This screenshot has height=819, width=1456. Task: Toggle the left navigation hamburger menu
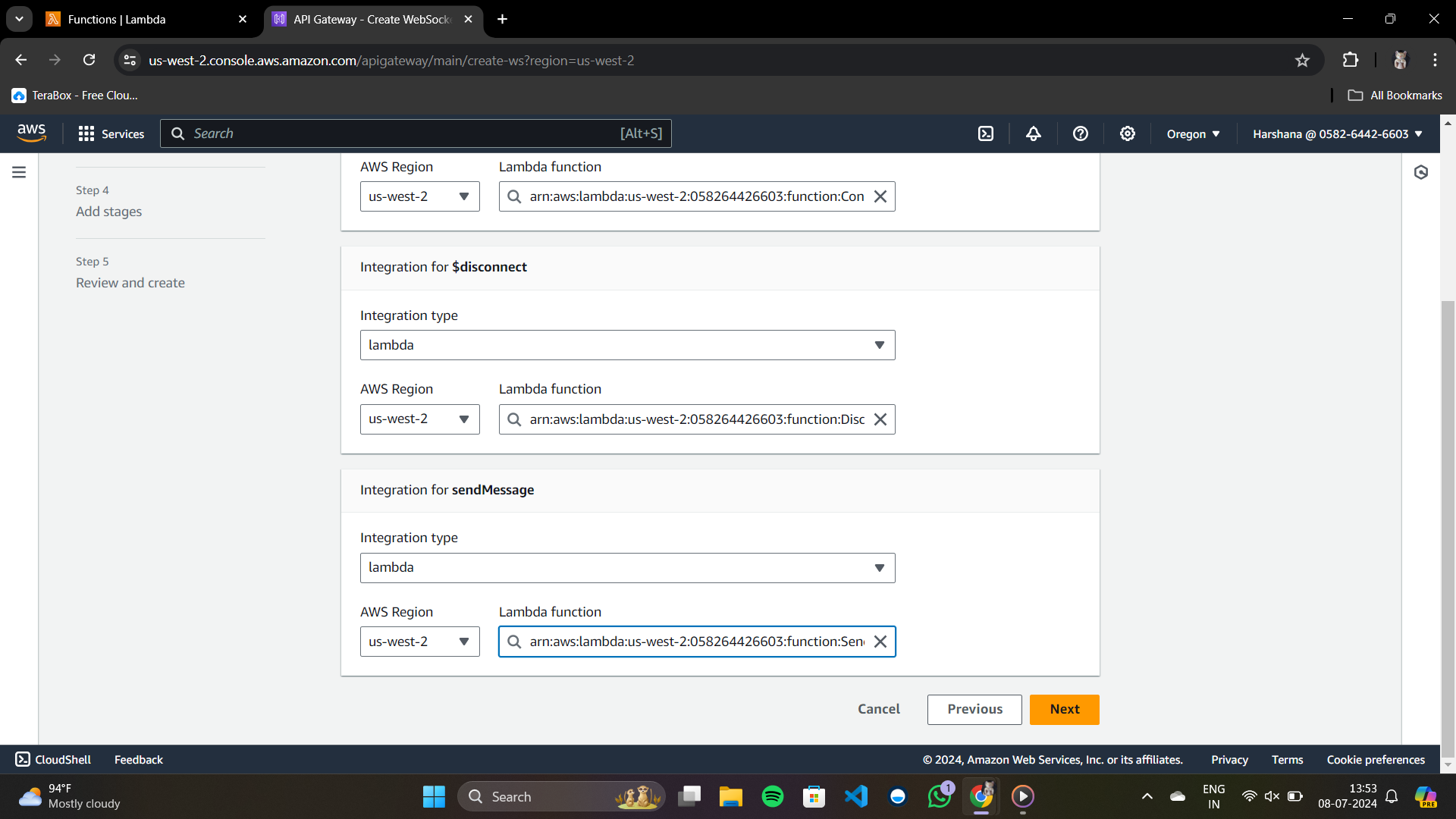tap(19, 172)
